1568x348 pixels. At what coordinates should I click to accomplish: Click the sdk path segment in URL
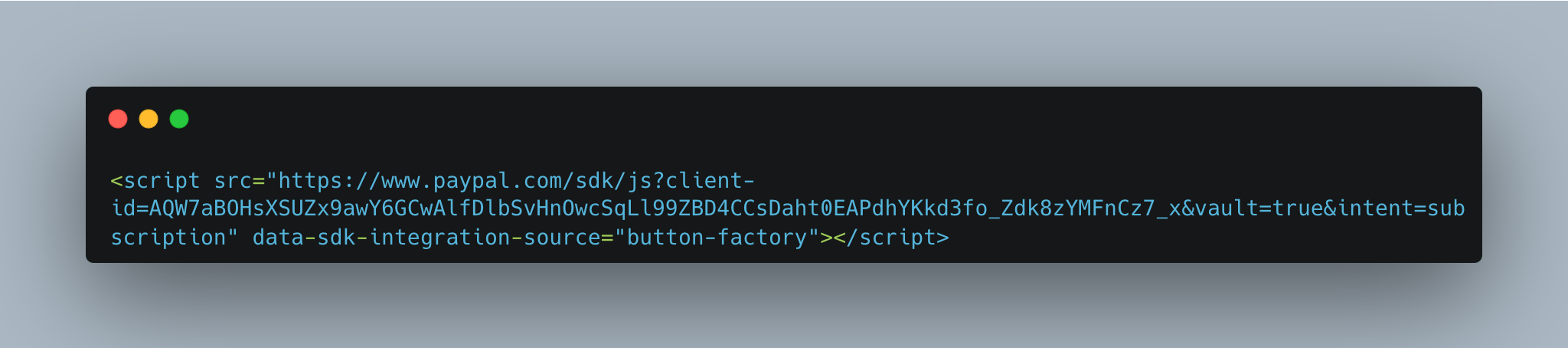coord(594,181)
